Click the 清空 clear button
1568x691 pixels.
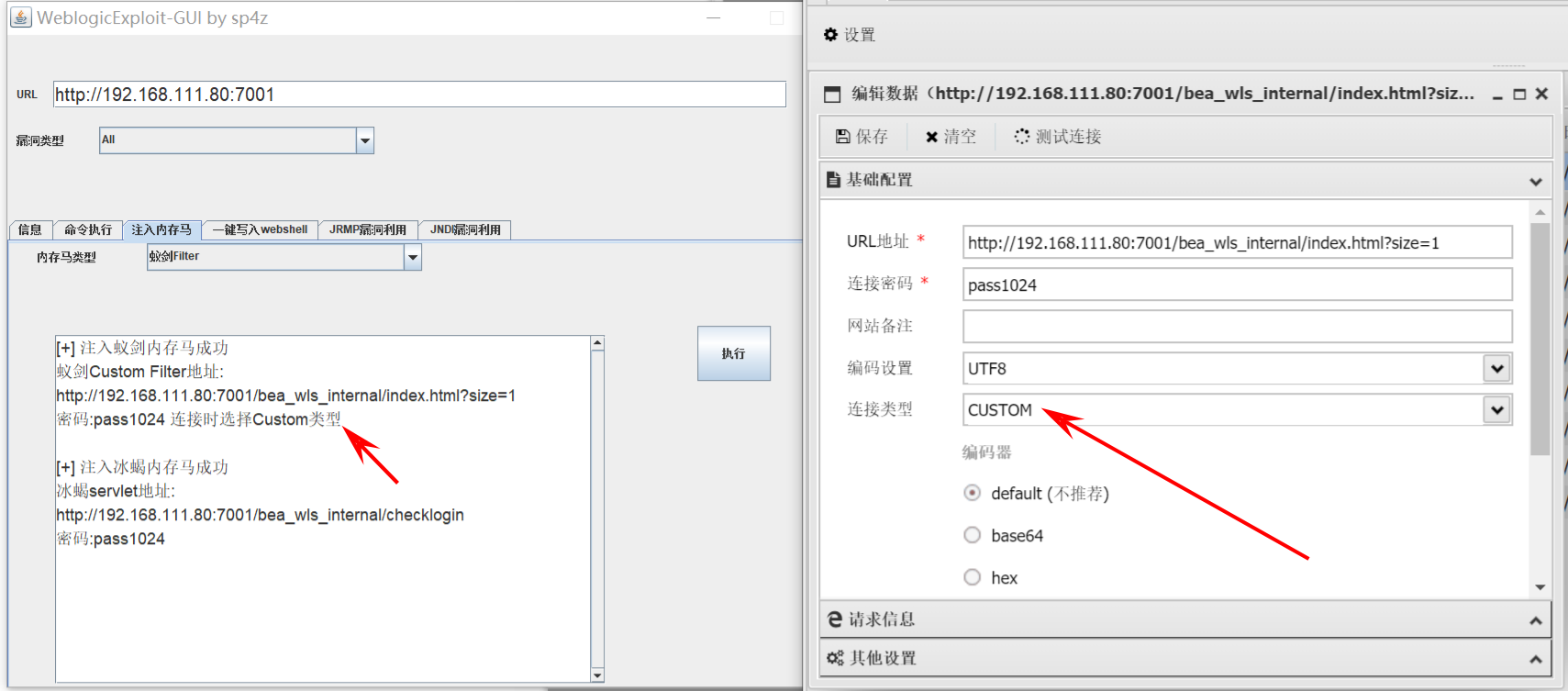pos(951,137)
